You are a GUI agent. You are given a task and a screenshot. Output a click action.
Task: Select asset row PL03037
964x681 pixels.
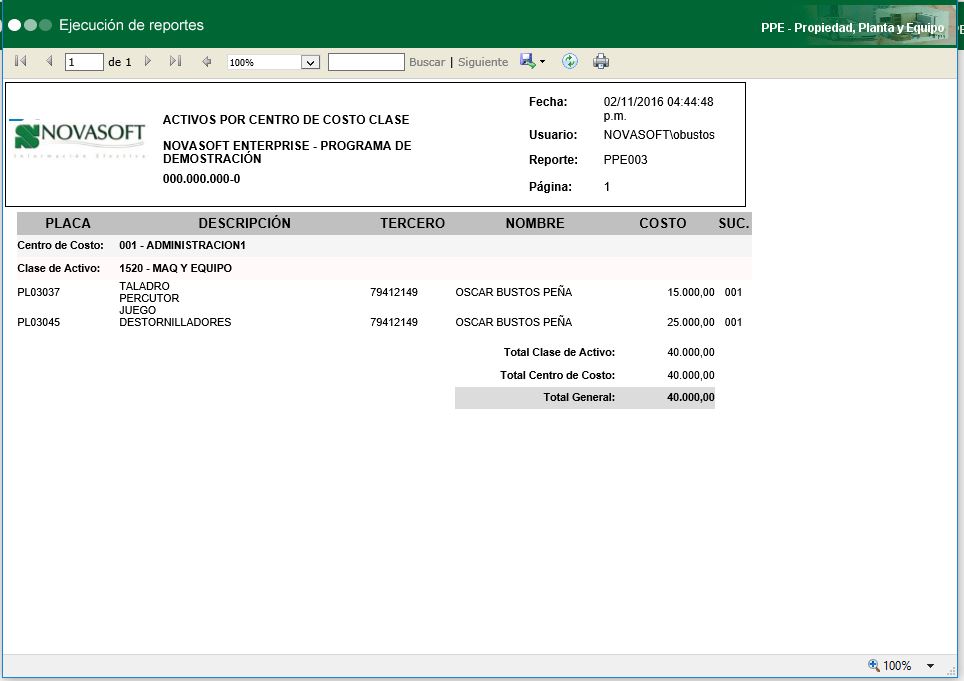coord(39,292)
